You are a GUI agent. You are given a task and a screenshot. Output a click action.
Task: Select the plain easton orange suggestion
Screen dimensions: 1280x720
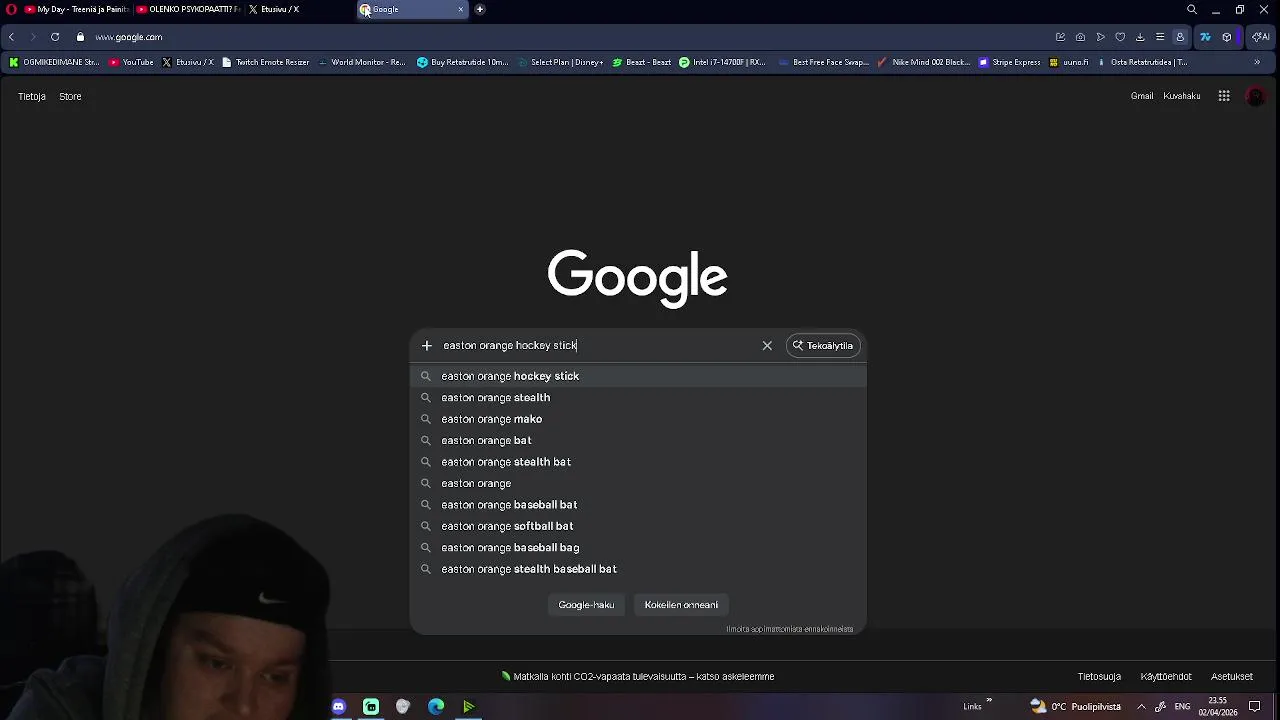638,483
